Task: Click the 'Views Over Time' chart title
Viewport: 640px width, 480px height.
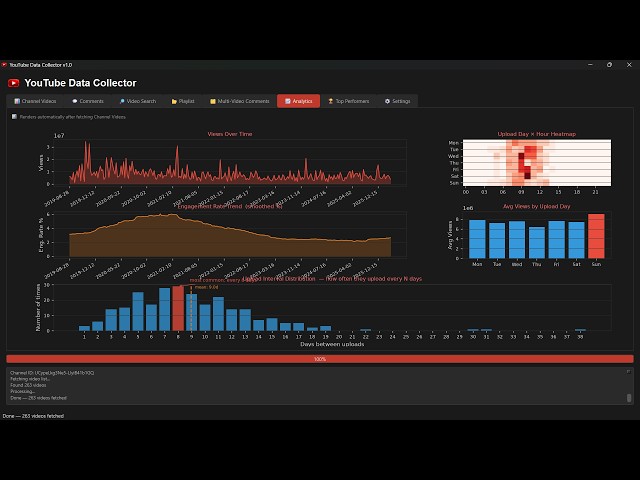Action: (x=230, y=134)
